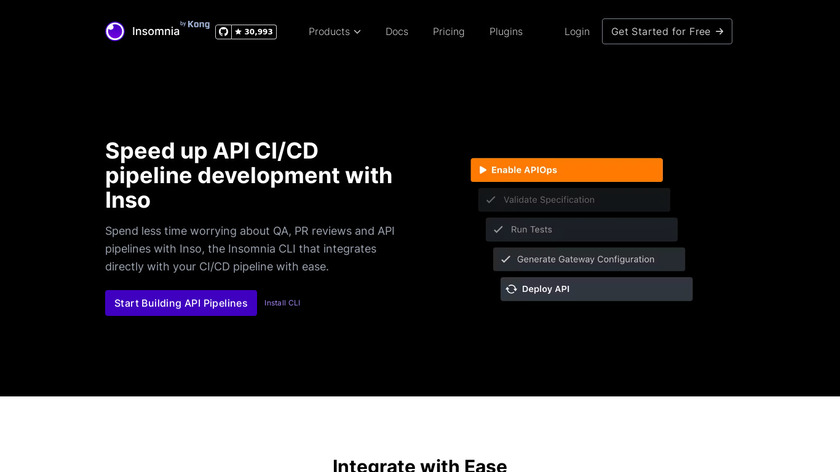Viewport: 840px width, 472px height.
Task: Click the 'by Kong' label
Action: [x=195, y=24]
